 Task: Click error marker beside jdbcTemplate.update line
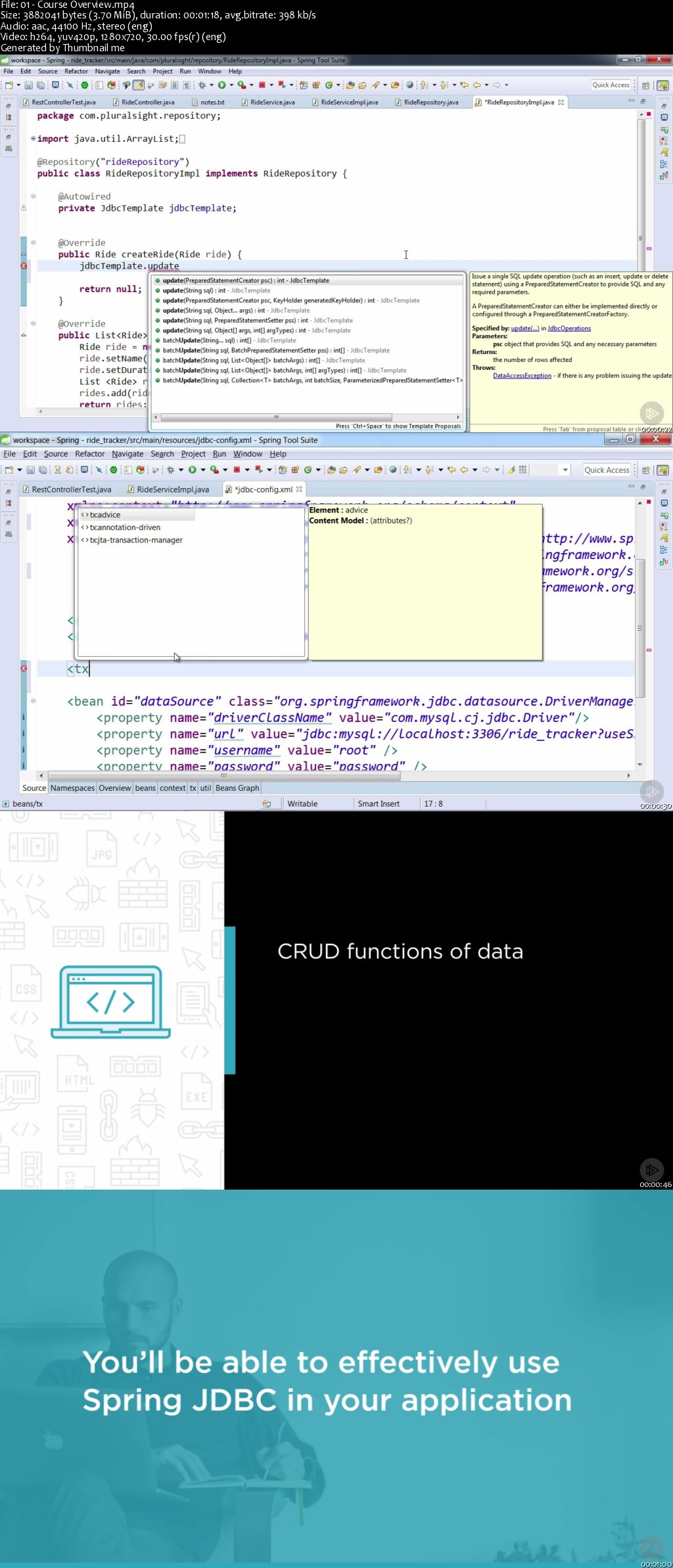(24, 266)
